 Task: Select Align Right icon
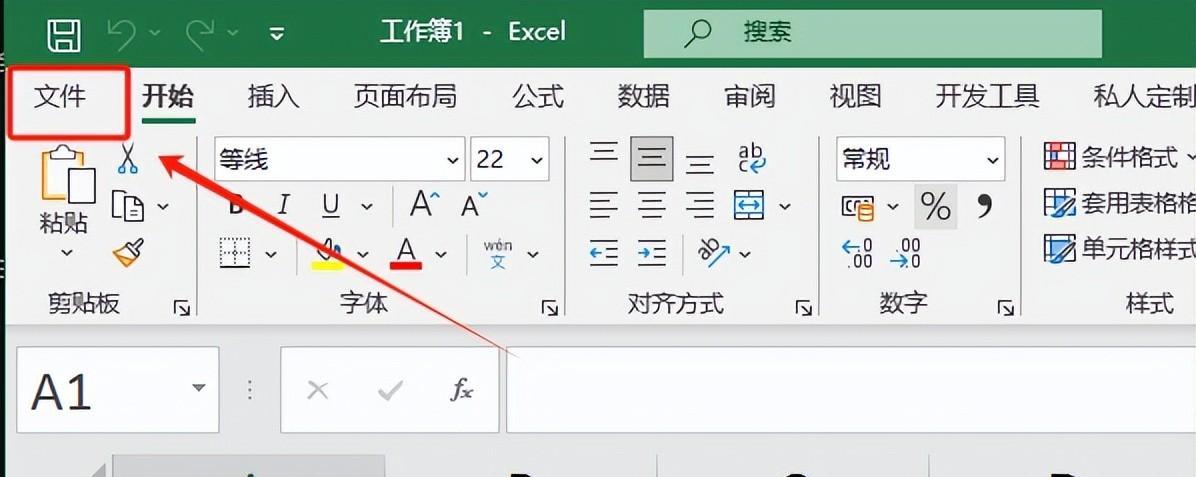coord(699,205)
